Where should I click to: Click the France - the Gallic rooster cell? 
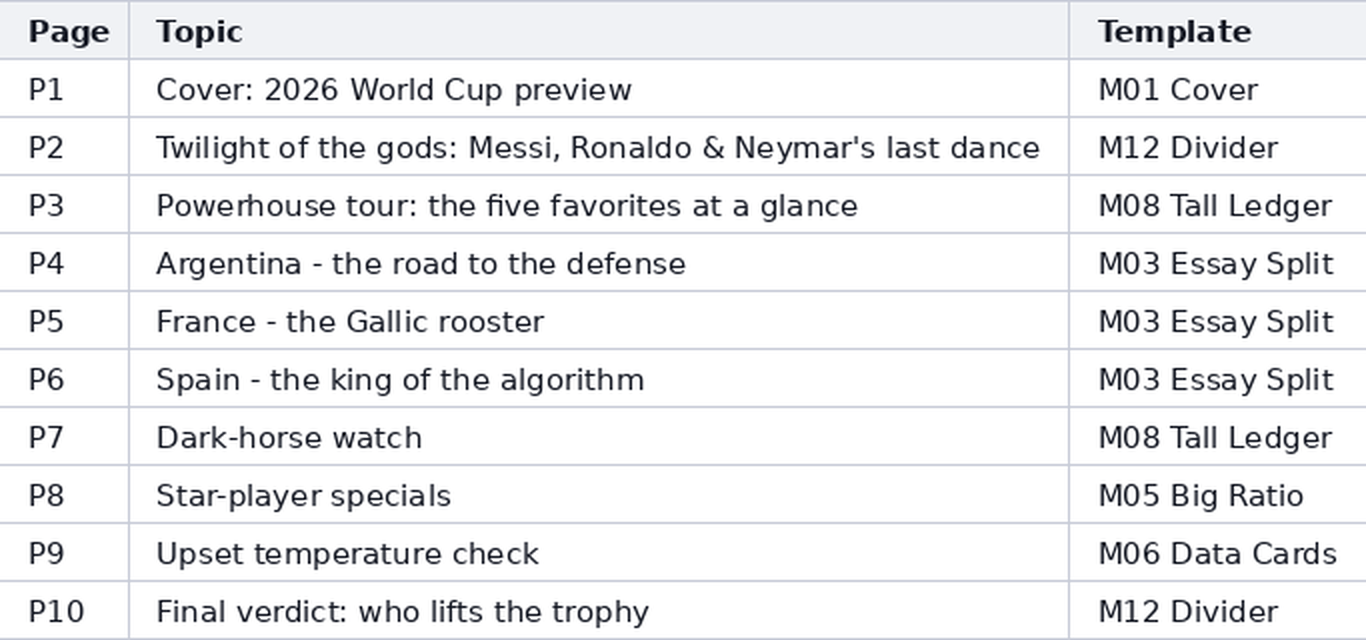click(x=599, y=321)
